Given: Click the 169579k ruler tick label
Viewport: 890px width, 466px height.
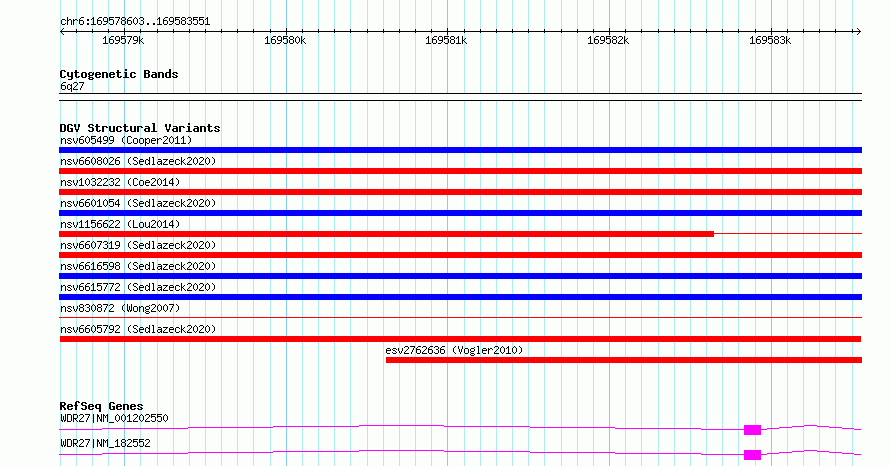Looking at the screenshot, I should 123,40.
